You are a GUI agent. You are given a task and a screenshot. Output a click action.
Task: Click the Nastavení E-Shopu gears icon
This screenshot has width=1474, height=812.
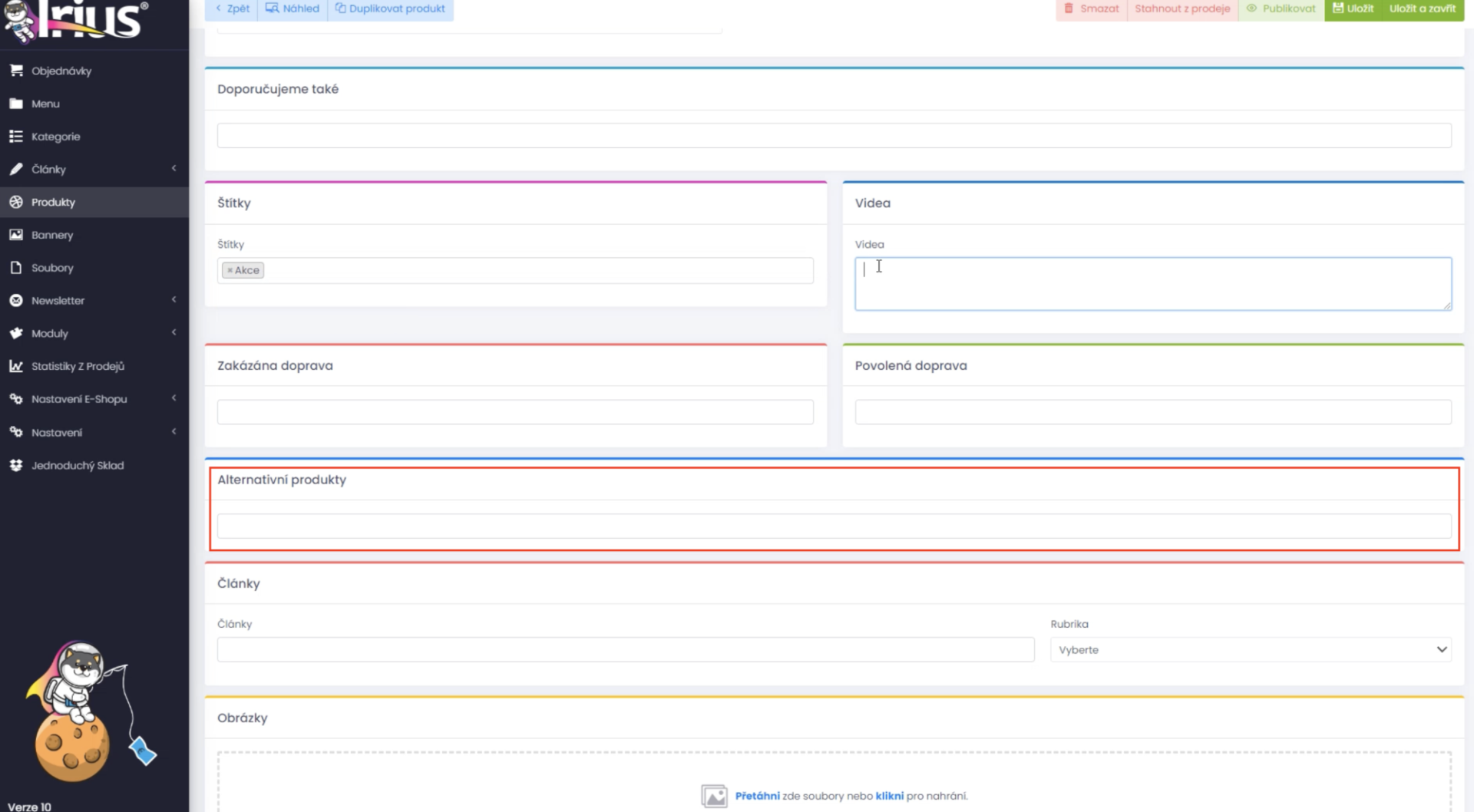(16, 399)
